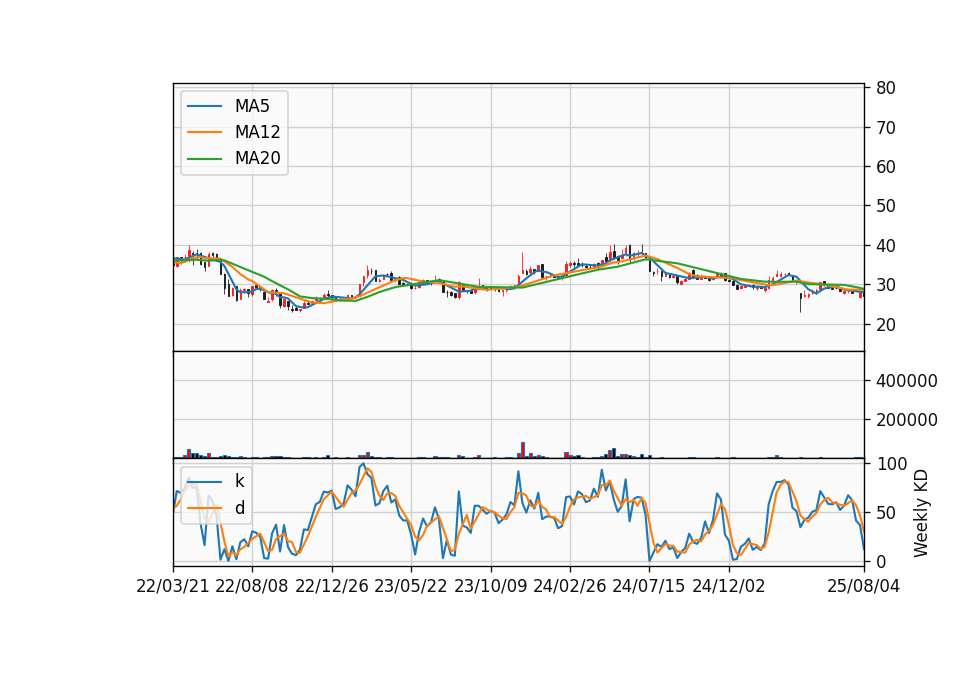Viewport: 960px width, 690px height.
Task: Click the KD axis value 0
Action: tap(881, 561)
